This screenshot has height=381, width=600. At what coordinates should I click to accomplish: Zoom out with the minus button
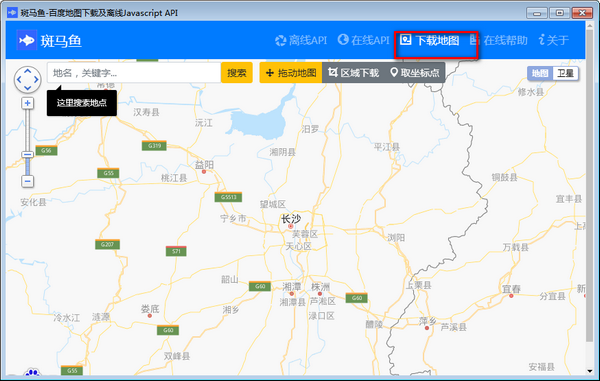coord(27,181)
